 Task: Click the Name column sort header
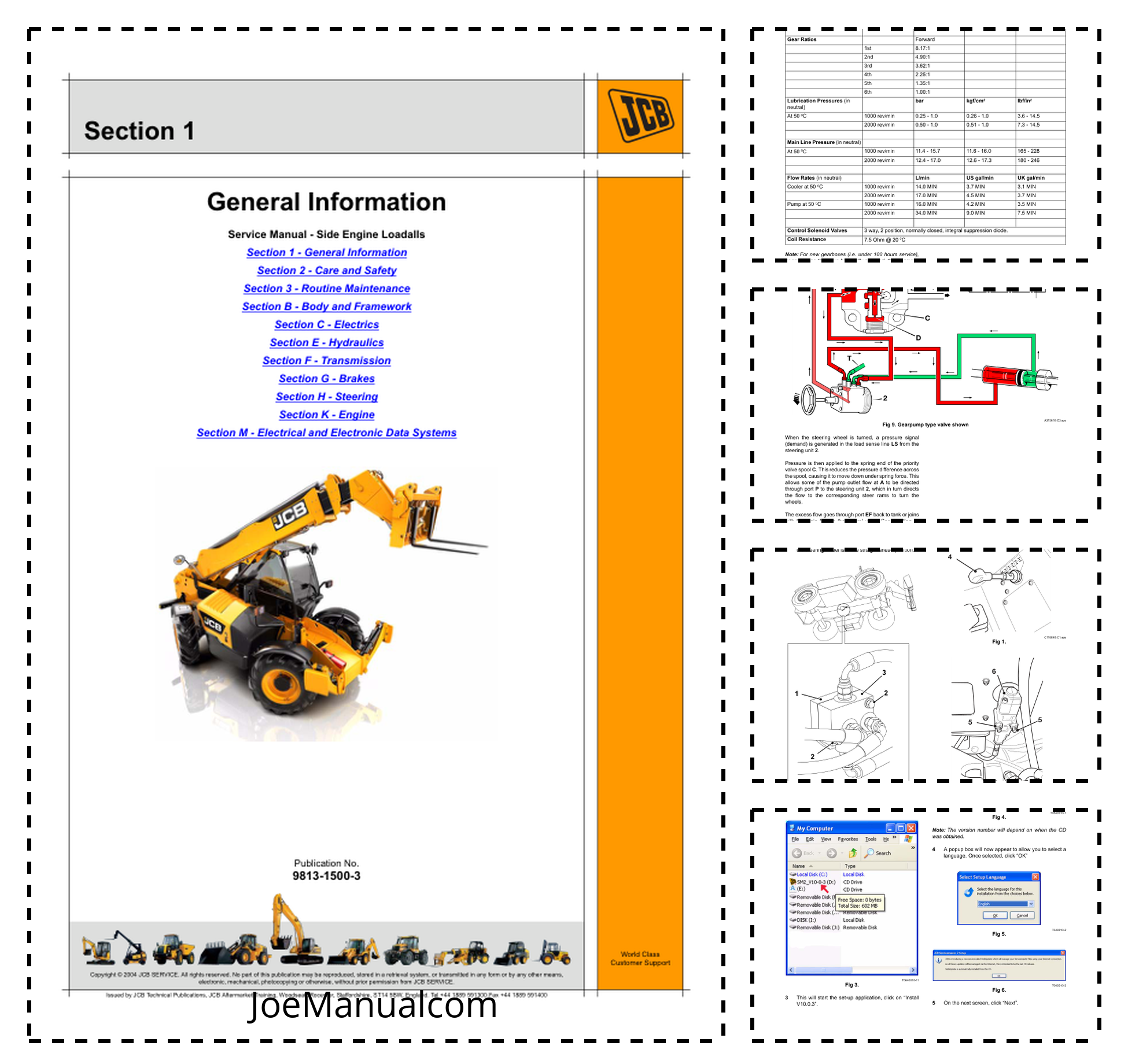pyautogui.click(x=799, y=866)
